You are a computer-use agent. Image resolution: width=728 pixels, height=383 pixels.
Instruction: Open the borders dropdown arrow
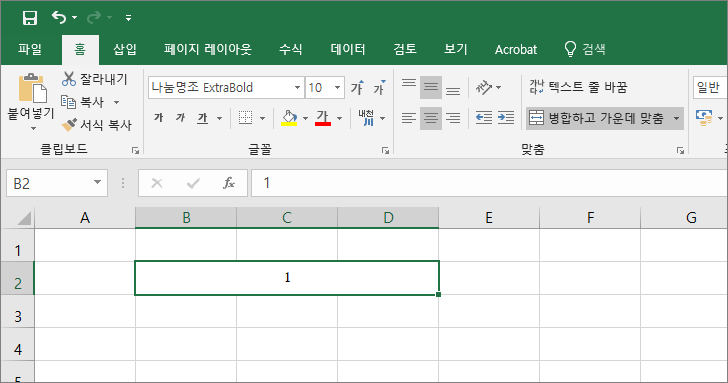coord(262,119)
